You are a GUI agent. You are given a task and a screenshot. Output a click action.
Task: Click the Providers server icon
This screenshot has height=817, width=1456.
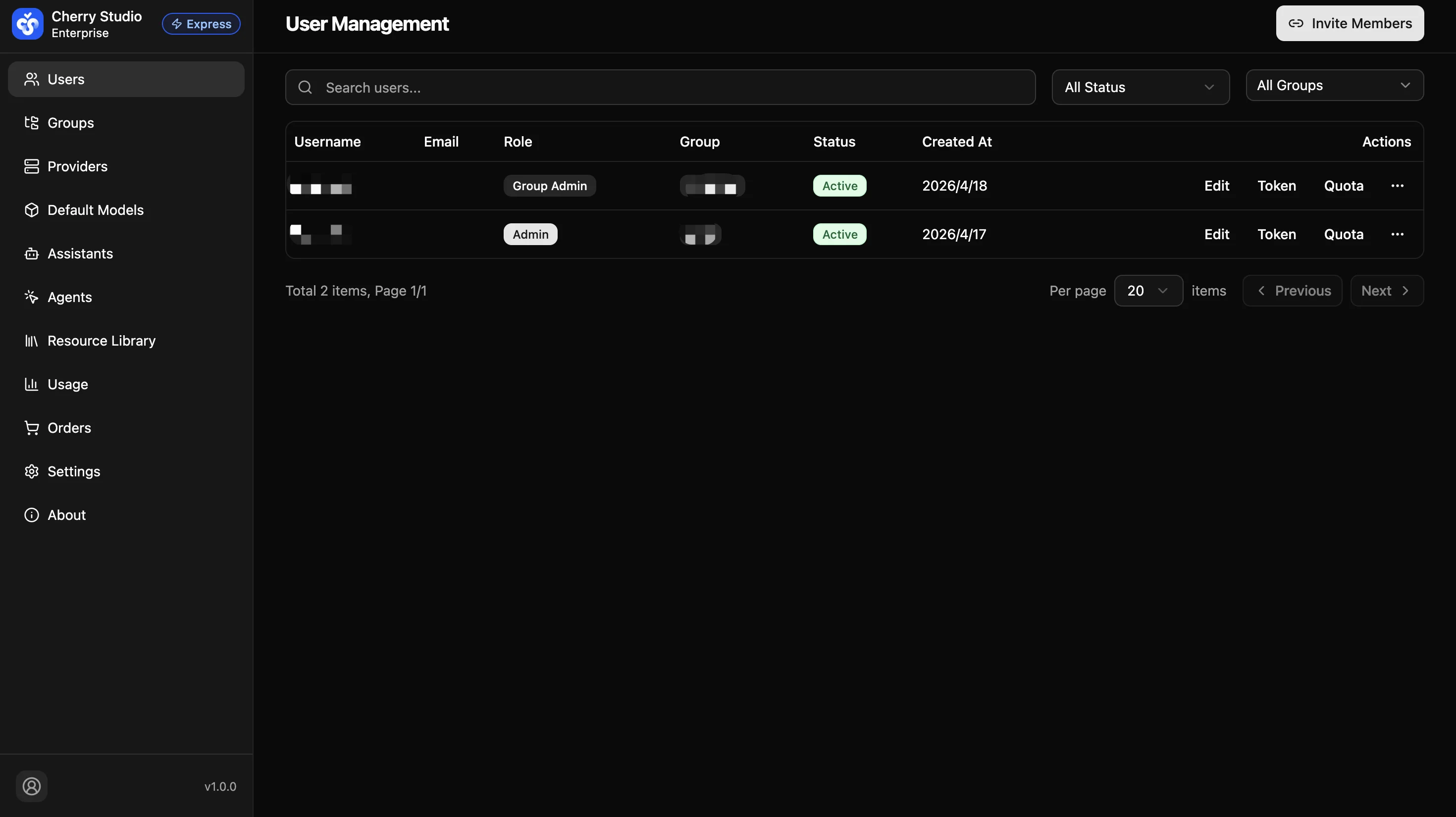point(32,166)
